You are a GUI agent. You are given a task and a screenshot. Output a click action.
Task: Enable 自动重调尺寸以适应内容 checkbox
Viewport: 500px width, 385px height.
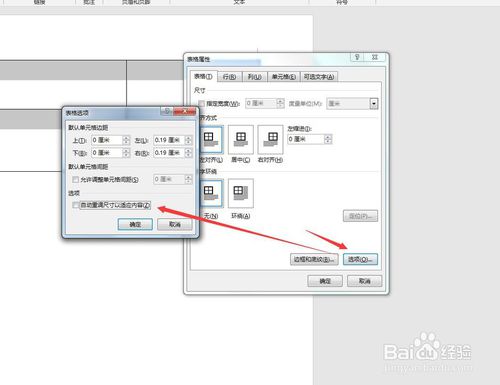(76, 205)
